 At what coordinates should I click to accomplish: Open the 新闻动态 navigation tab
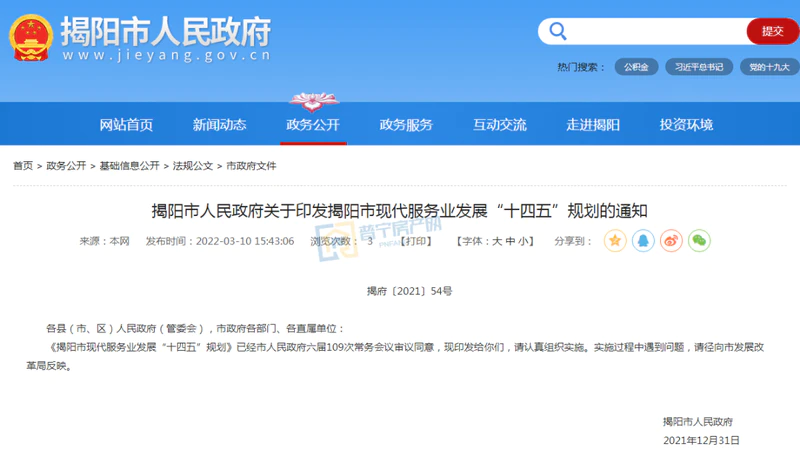click(x=219, y=125)
